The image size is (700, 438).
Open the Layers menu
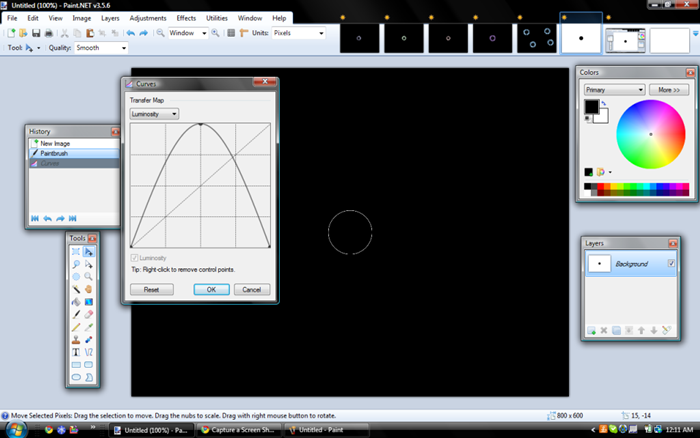[110, 18]
